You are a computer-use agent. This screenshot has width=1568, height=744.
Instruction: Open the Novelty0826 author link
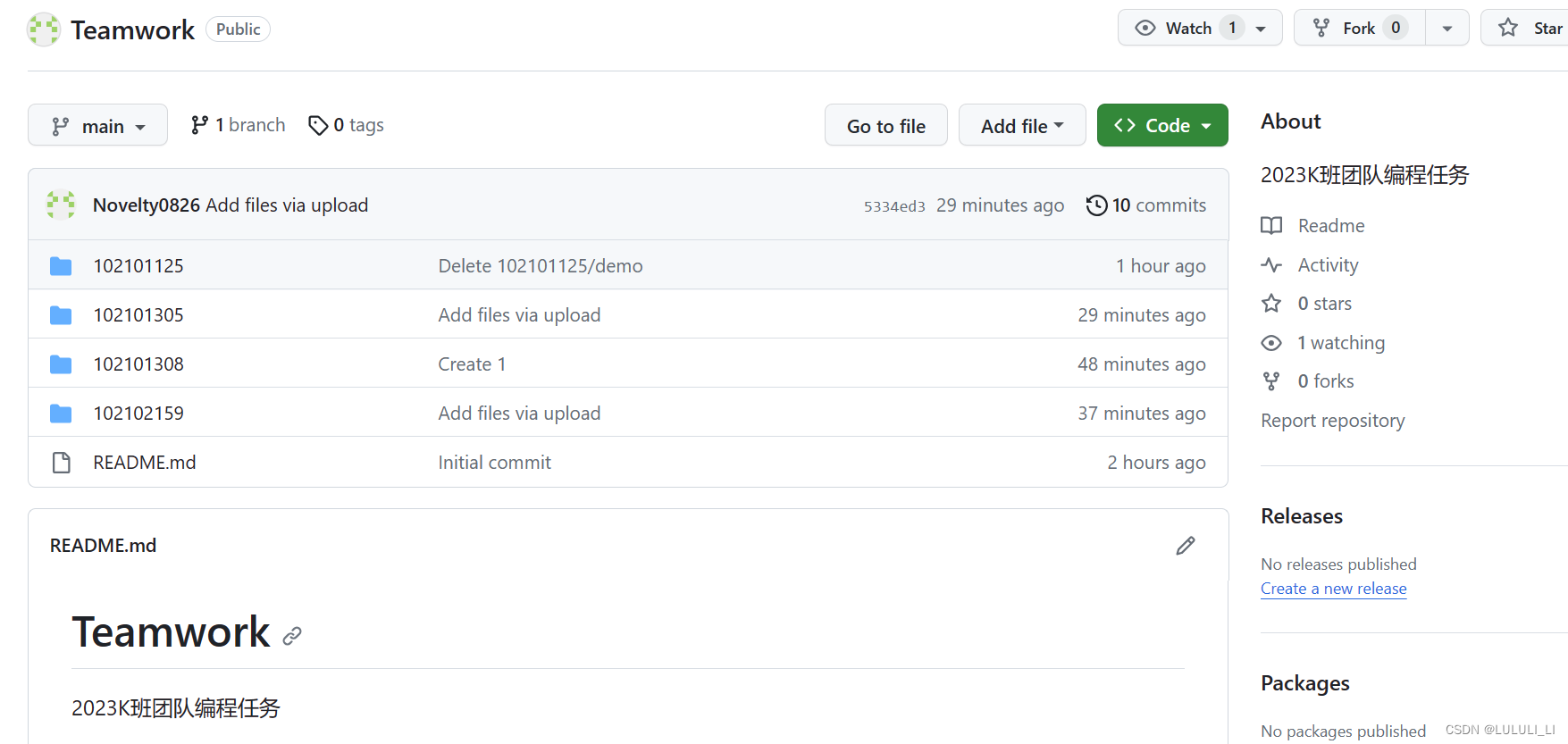pyautogui.click(x=147, y=205)
